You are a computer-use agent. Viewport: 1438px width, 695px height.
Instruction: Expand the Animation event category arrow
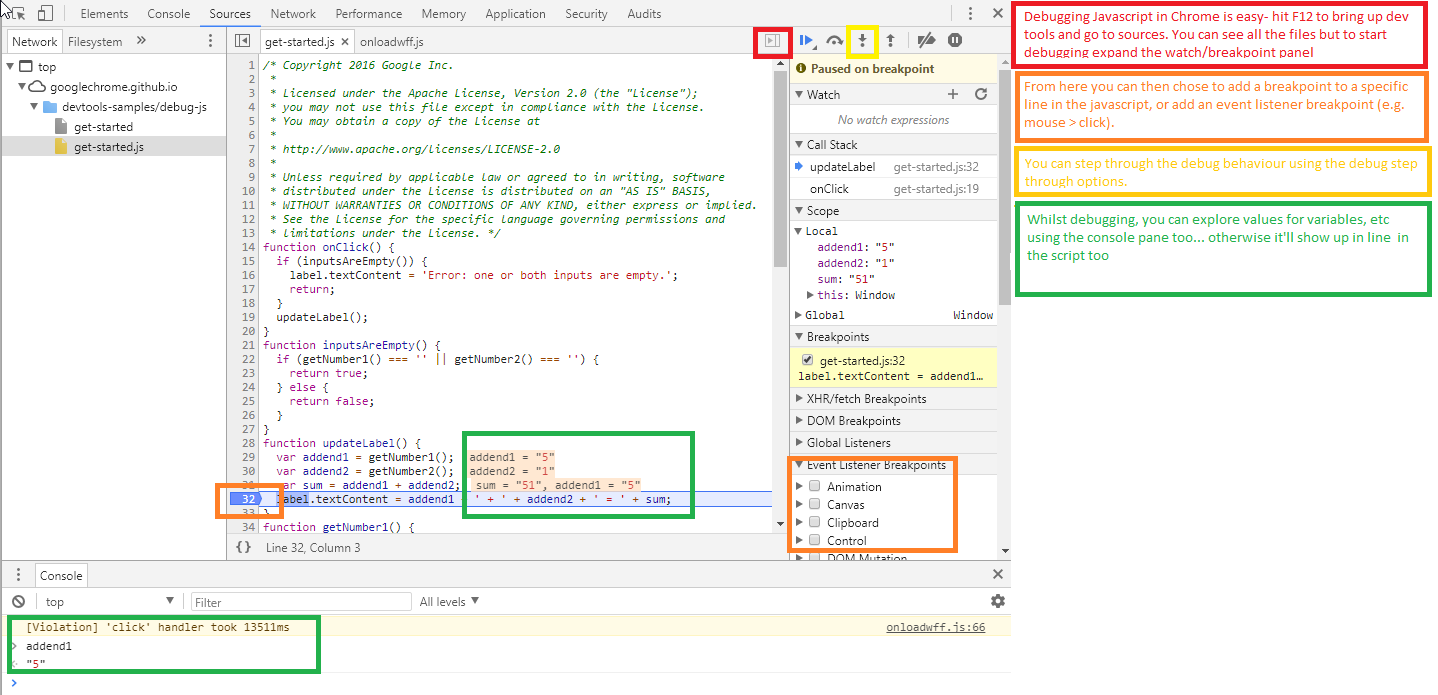[799, 486]
